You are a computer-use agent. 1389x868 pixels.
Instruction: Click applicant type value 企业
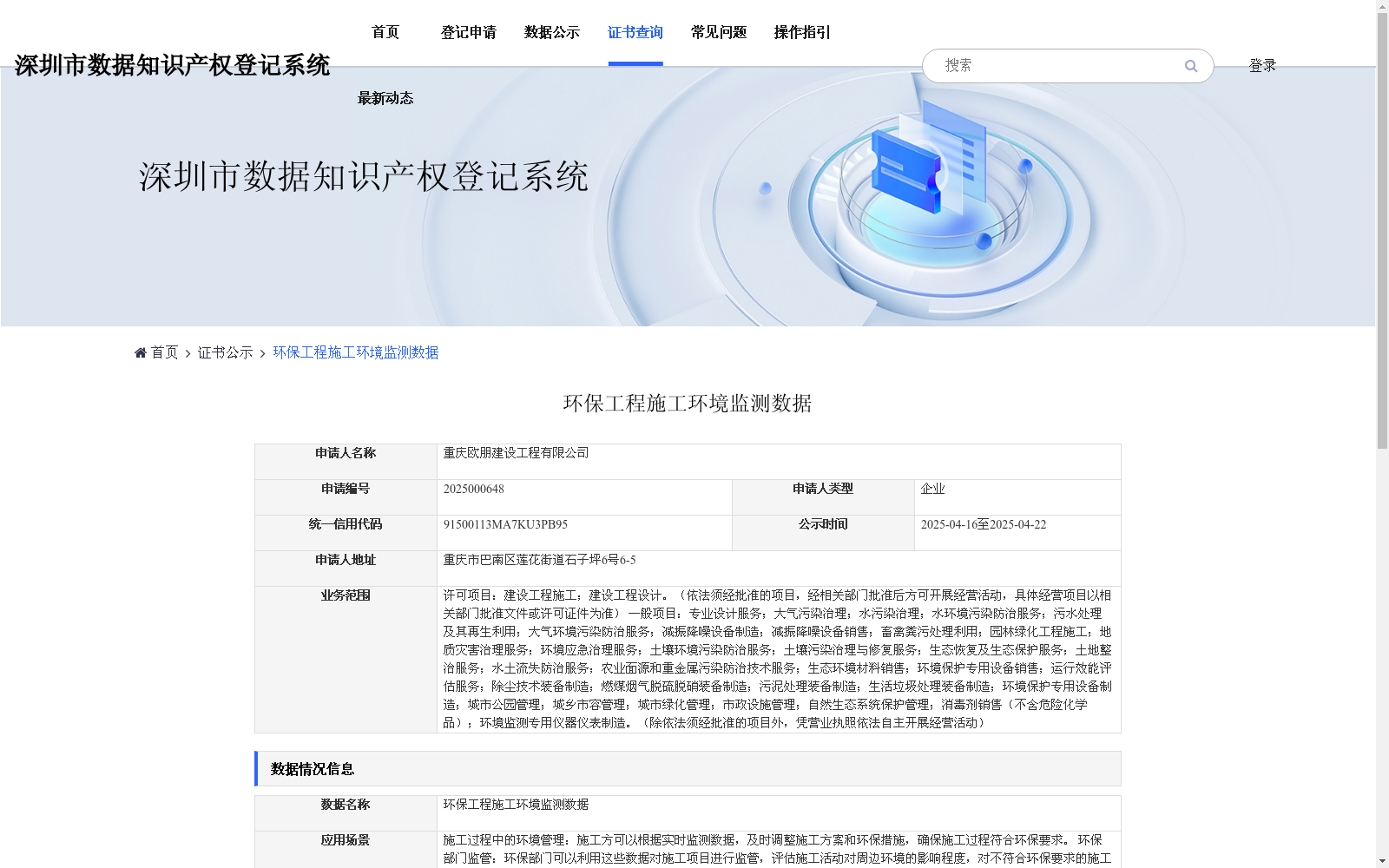click(932, 489)
